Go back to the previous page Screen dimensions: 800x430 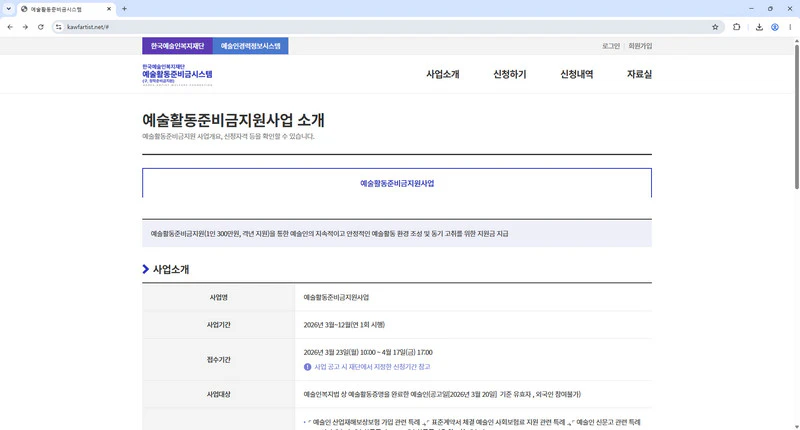10,27
